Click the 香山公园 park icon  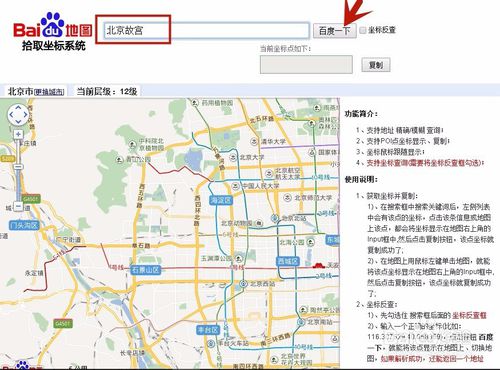(x=119, y=159)
